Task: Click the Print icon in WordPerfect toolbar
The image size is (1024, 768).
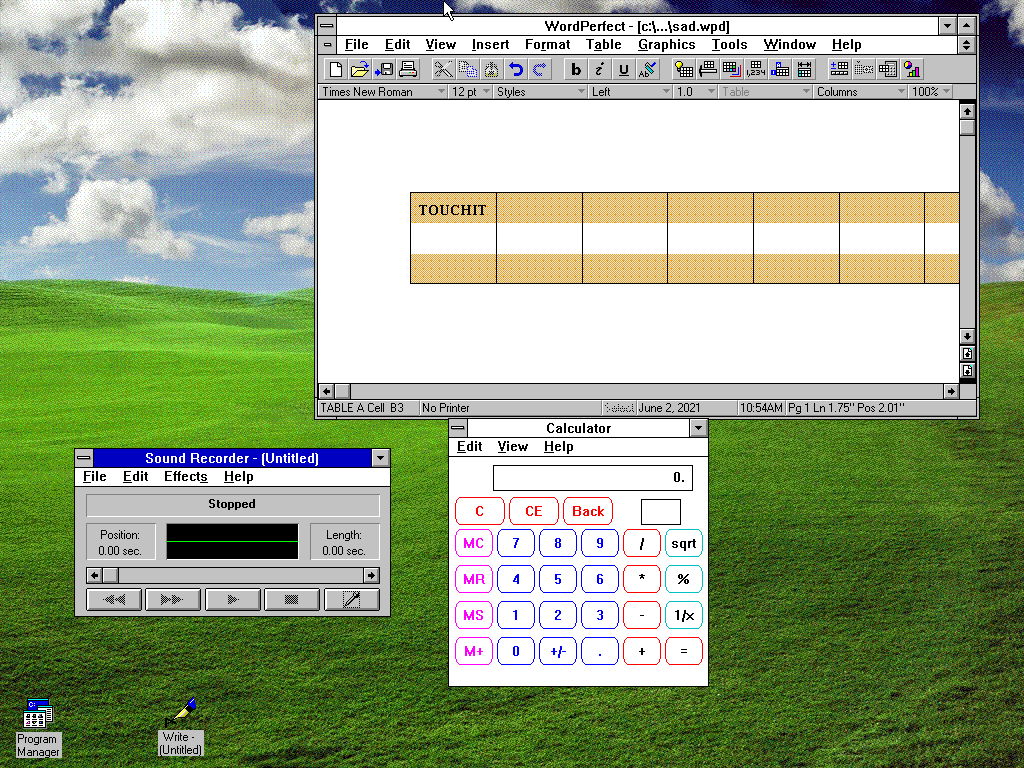Action: pyautogui.click(x=408, y=69)
